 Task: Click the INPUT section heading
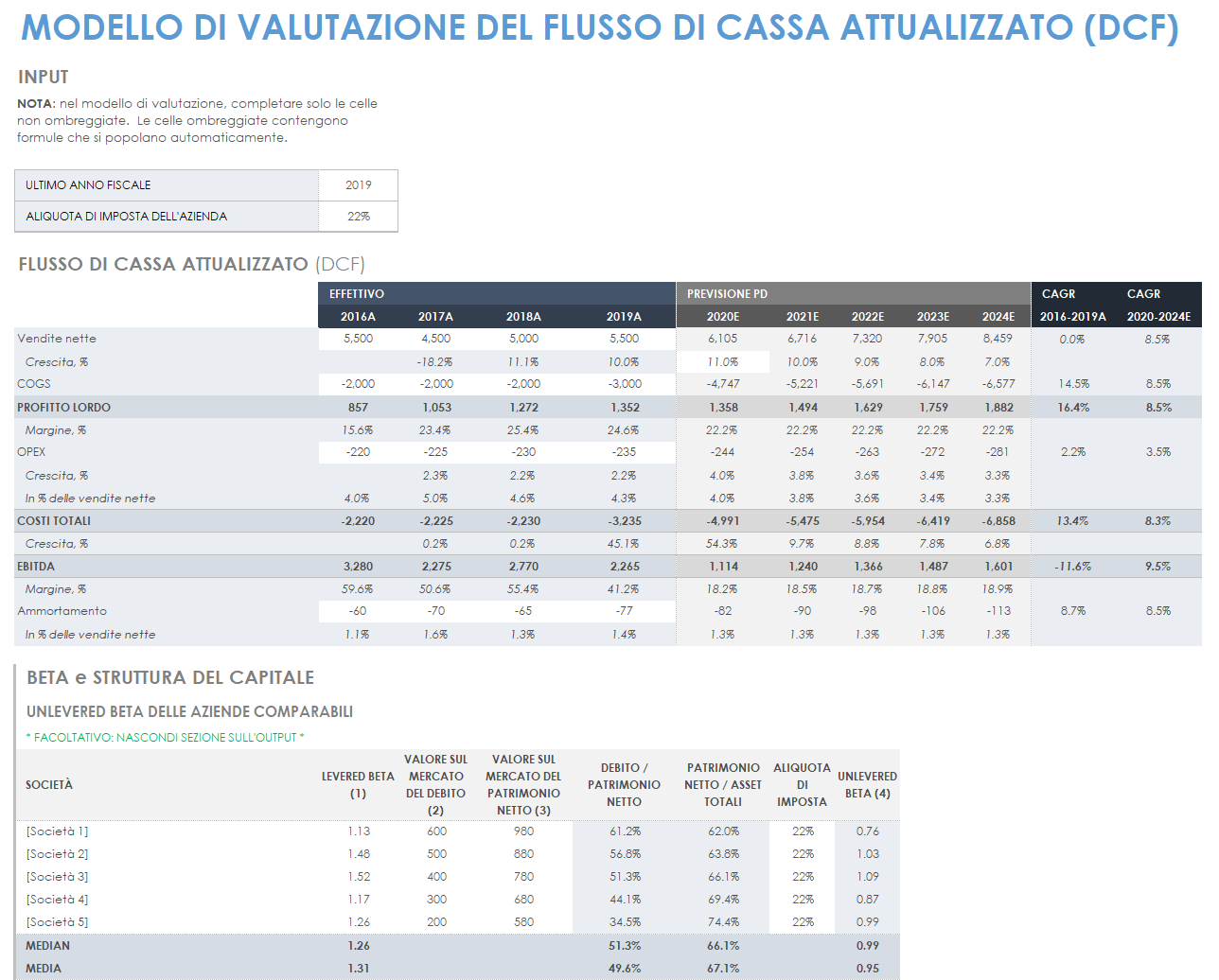coord(44,78)
